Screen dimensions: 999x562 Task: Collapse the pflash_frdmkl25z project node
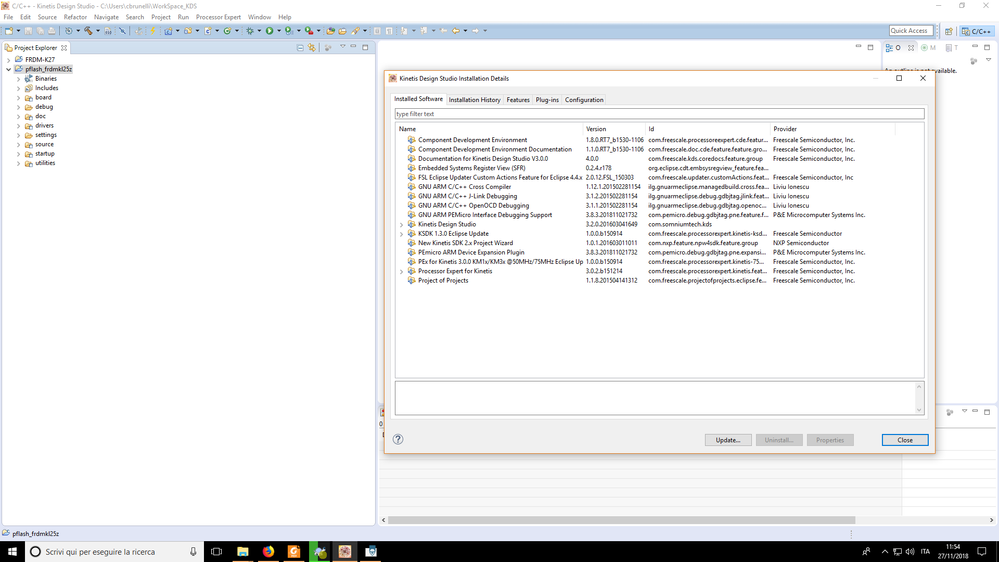tap(9, 69)
